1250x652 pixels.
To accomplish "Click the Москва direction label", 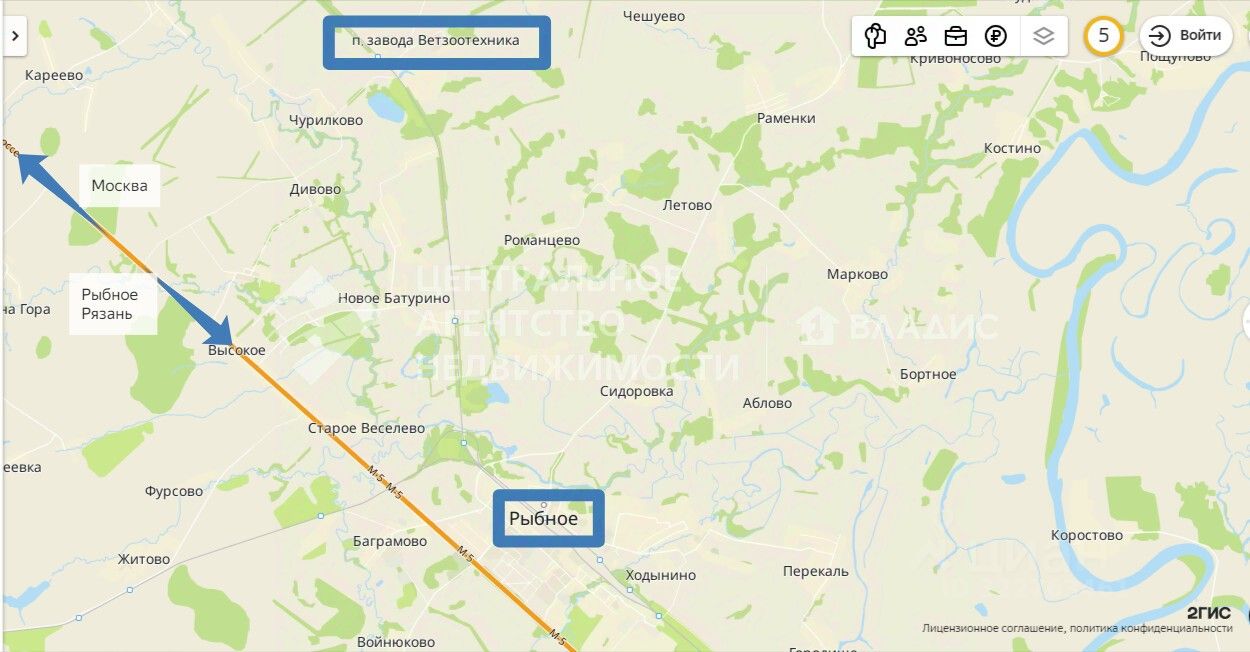I will 119,185.
